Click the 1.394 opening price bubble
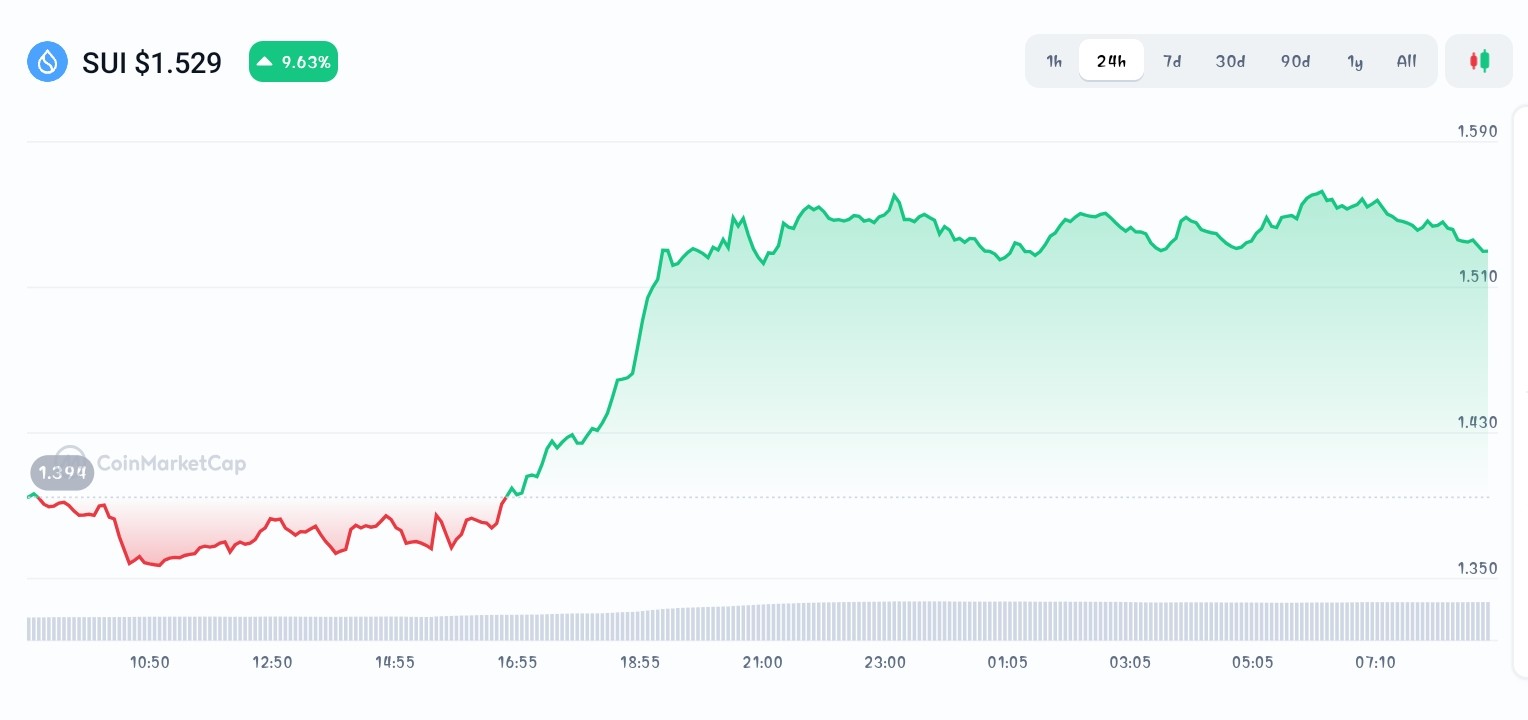 point(62,471)
